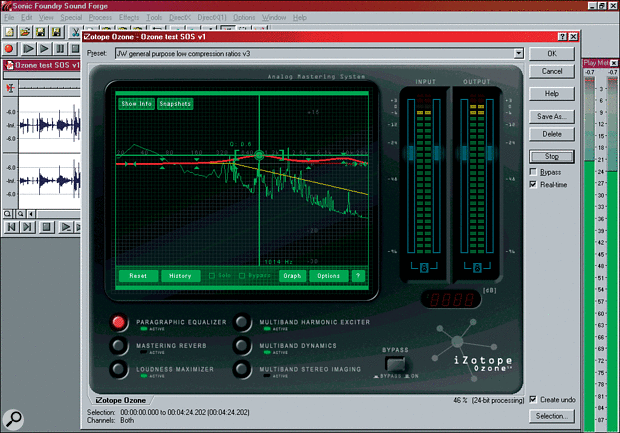620x433 pixels.
Task: Open the Edit menu
Action: click(27, 17)
